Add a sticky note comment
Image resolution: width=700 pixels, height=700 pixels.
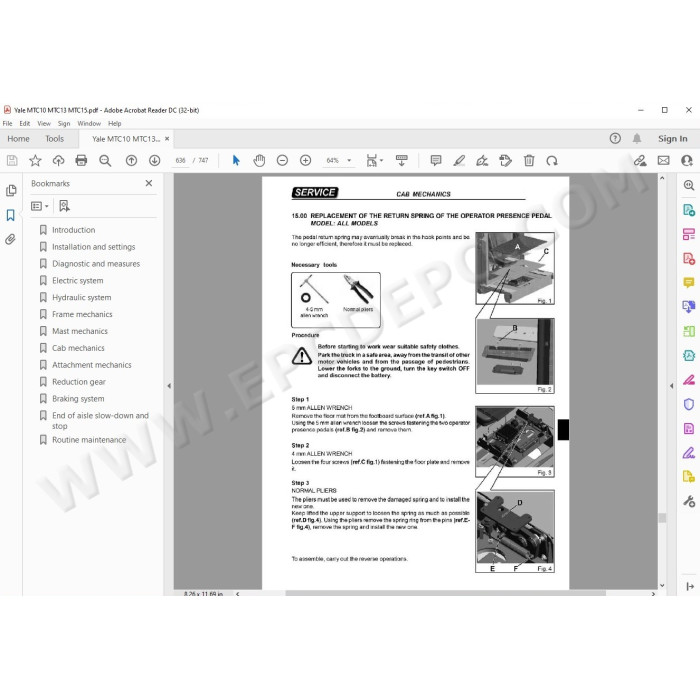pos(436,160)
